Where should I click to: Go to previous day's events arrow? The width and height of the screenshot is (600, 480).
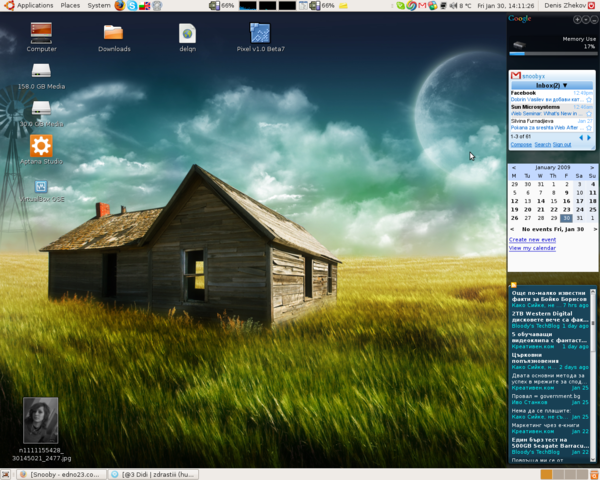(512, 229)
